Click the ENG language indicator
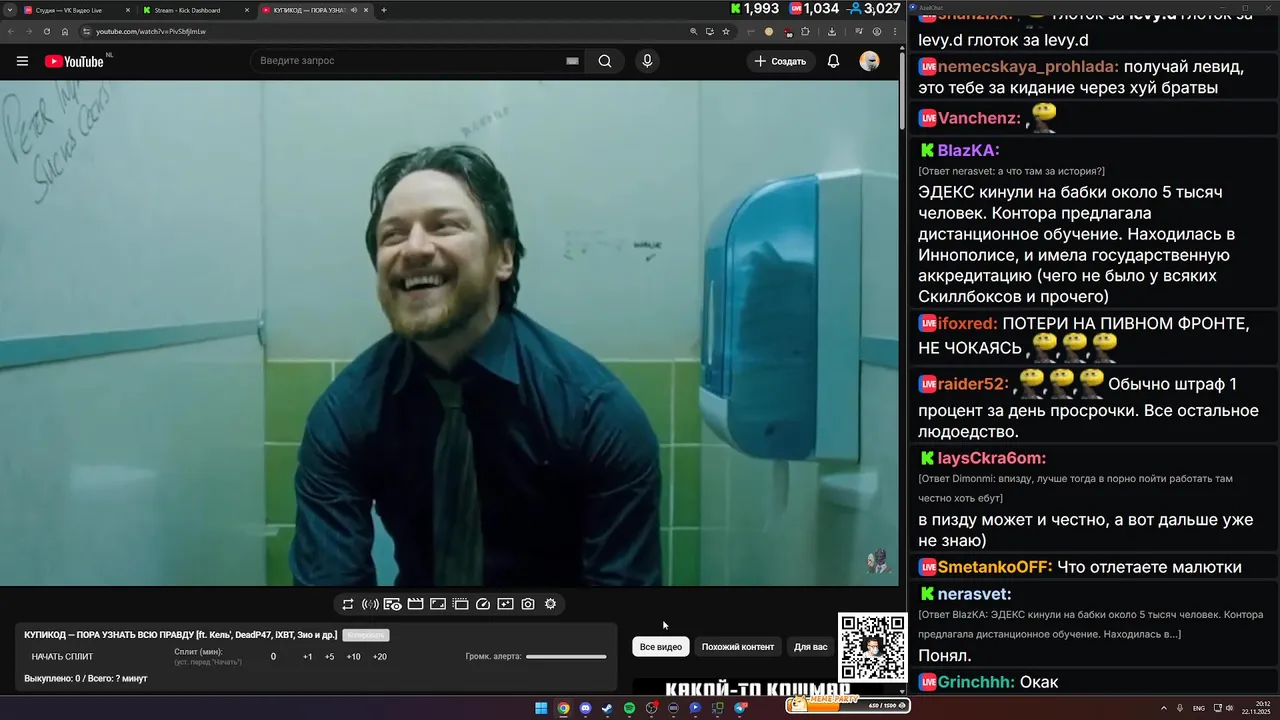Screen dimensions: 1280x720 tap(1199, 708)
